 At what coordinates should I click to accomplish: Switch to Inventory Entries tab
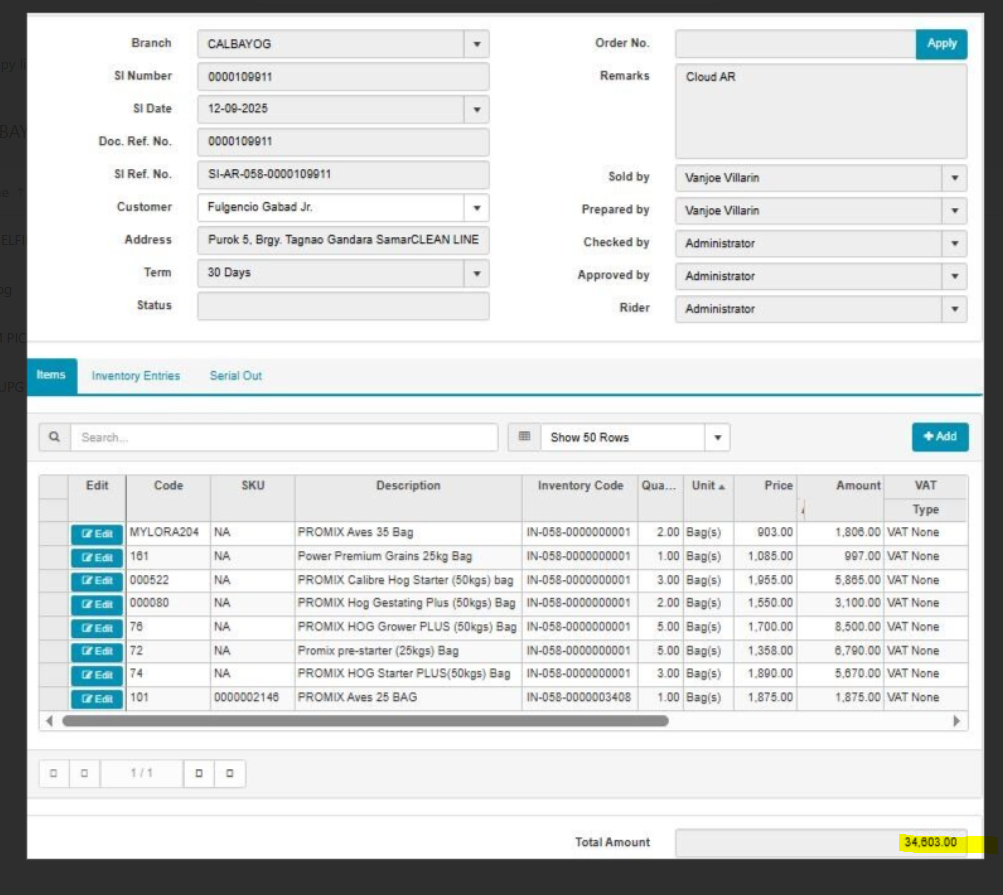(x=136, y=376)
